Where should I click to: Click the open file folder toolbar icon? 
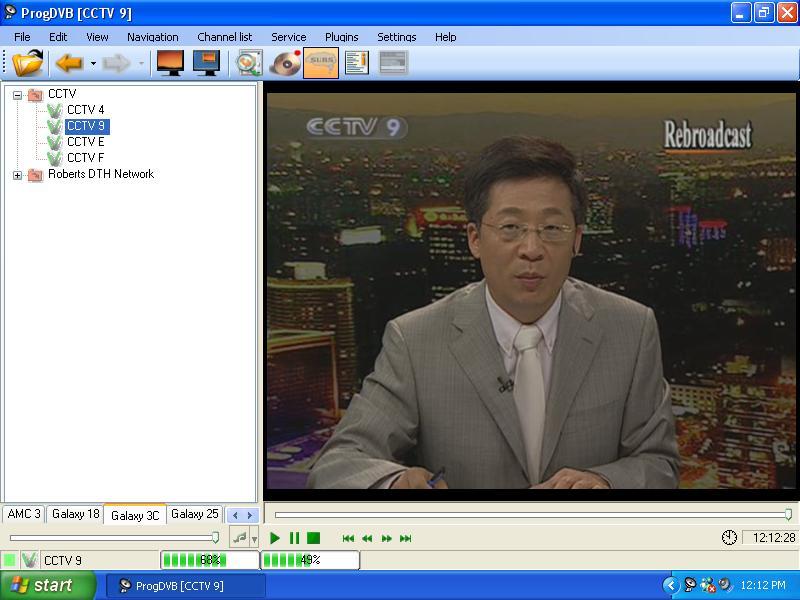[x=28, y=63]
